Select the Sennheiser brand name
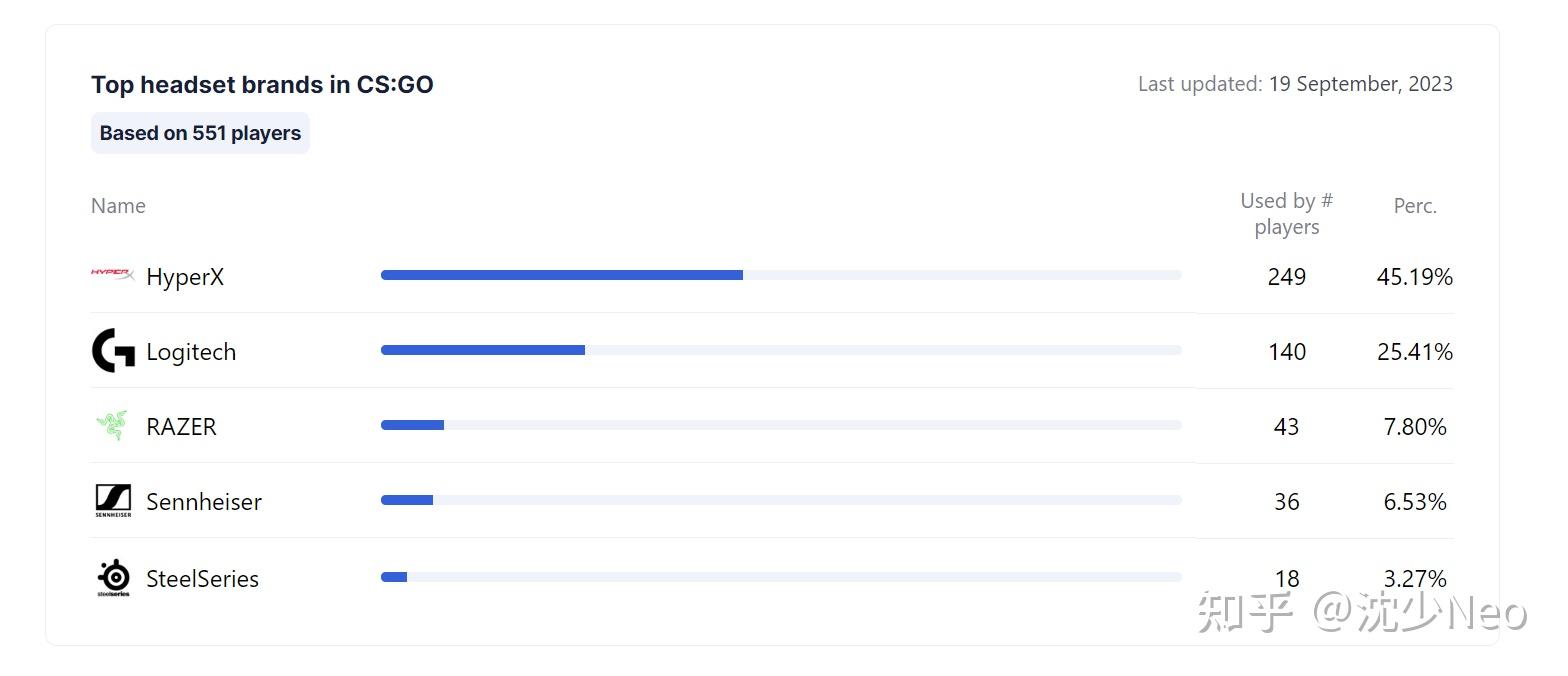The image size is (1568, 676). pyautogui.click(x=204, y=502)
